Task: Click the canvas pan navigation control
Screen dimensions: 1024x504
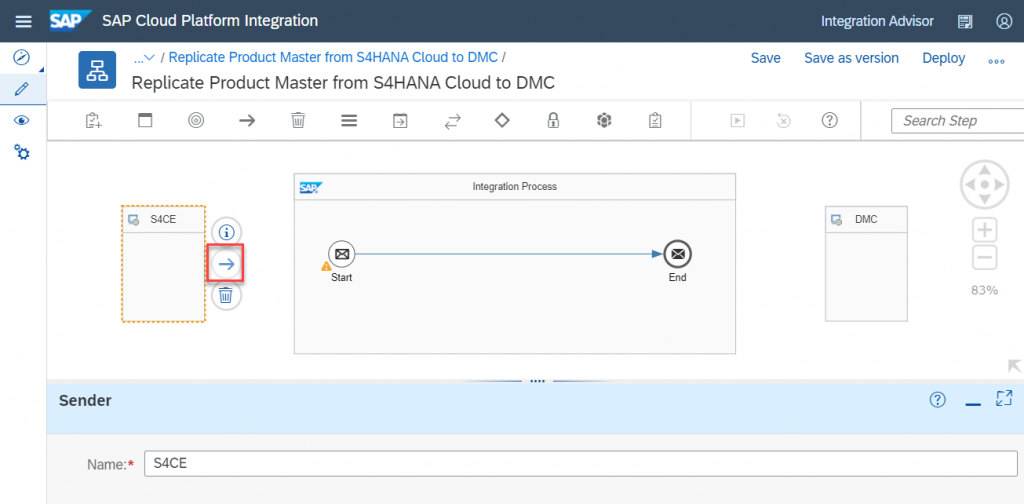Action: [985, 185]
